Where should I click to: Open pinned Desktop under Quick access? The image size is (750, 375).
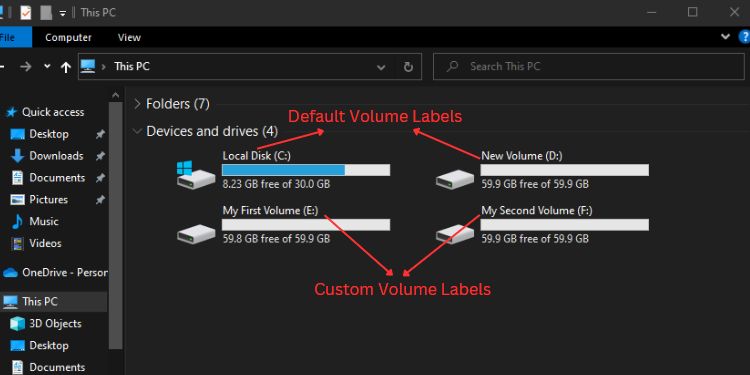[x=49, y=134]
